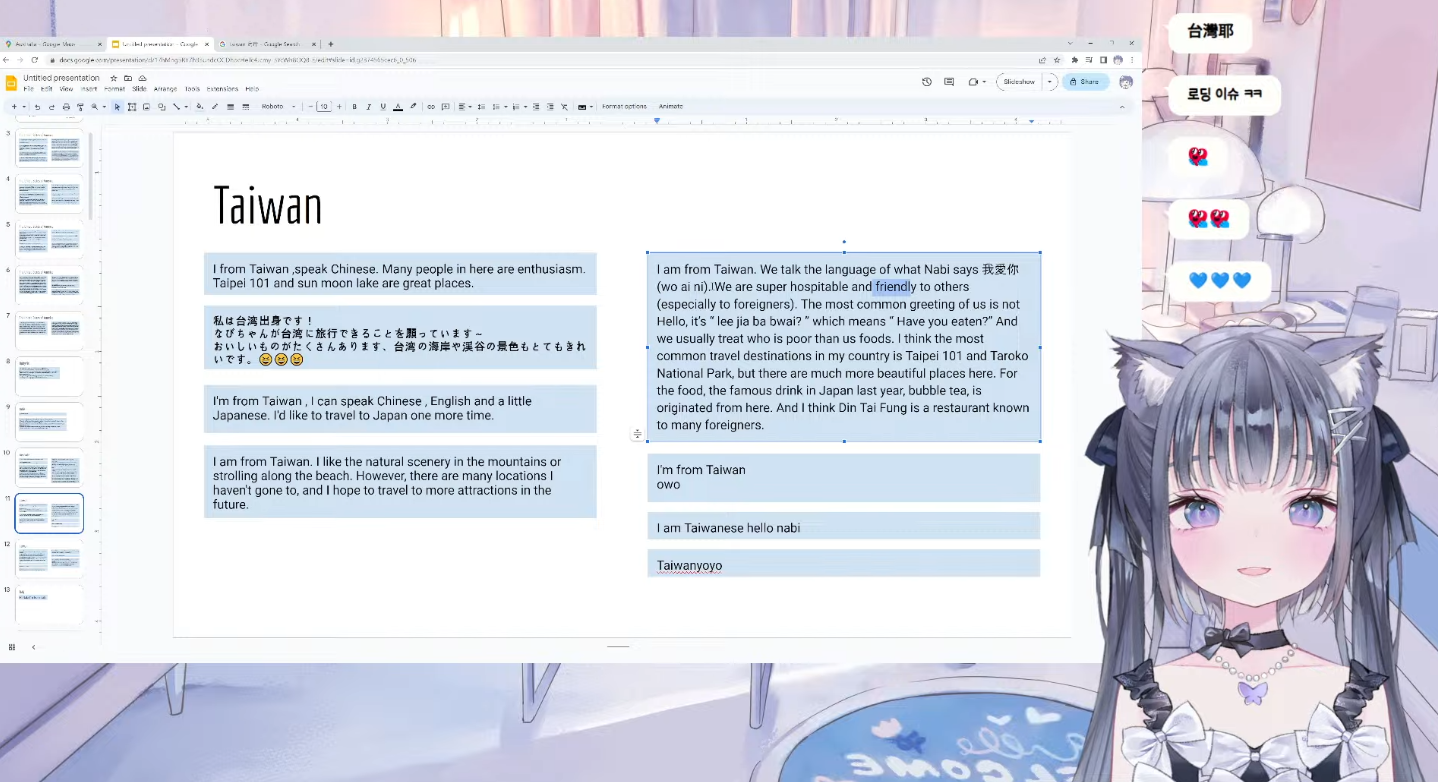The height and width of the screenshot is (782, 1438).
Task: Open the border weight options
Action: tap(230, 106)
